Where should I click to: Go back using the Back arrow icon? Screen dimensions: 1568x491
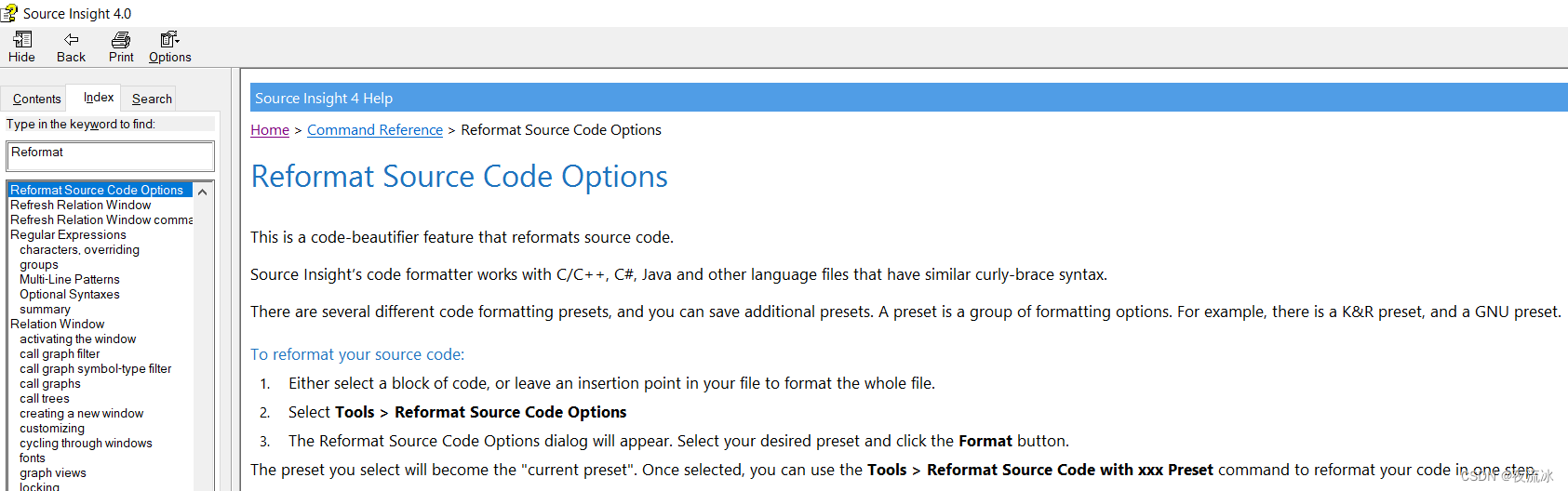pos(71,39)
